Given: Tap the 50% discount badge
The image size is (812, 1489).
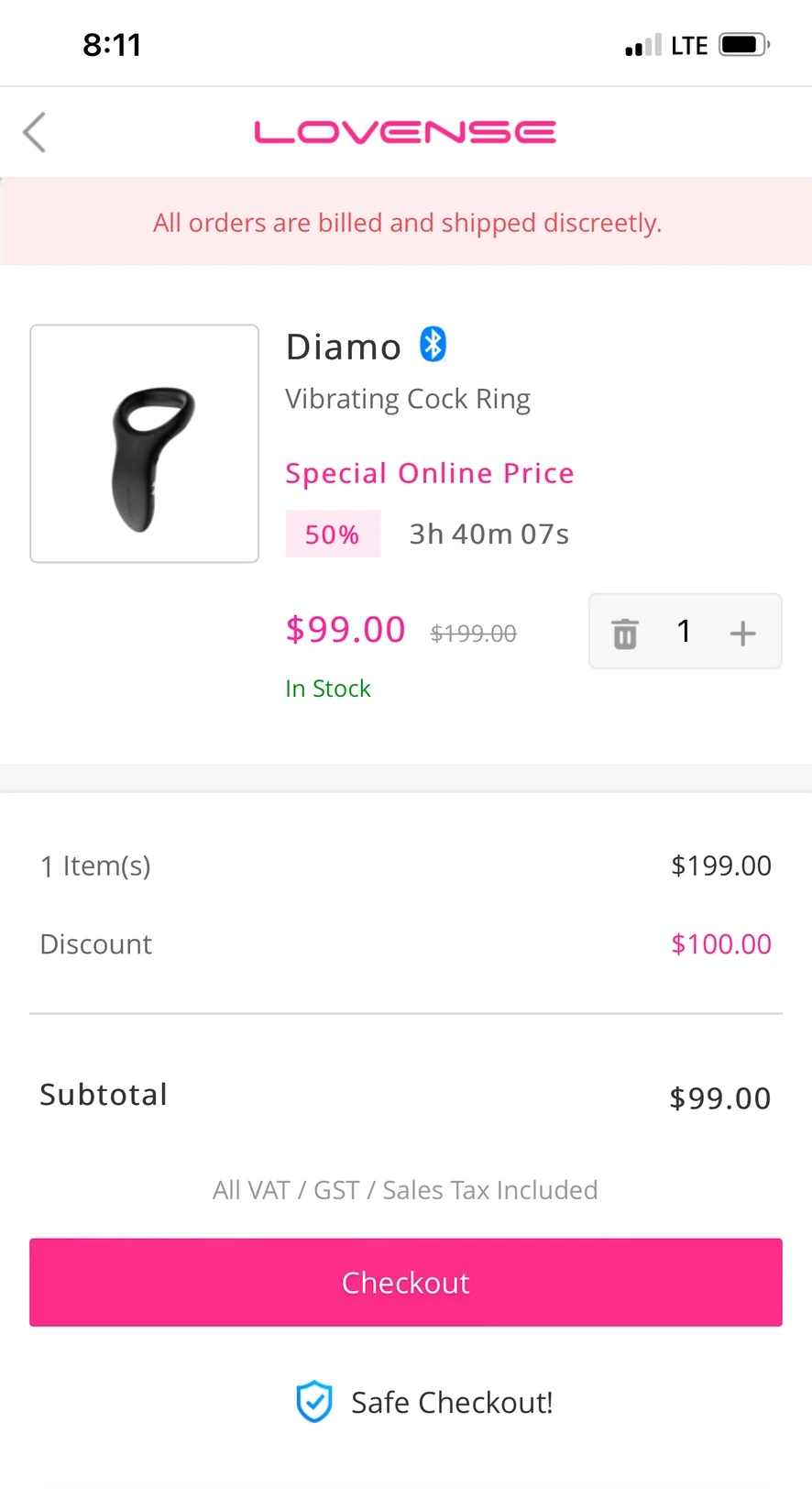Looking at the screenshot, I should click(333, 534).
